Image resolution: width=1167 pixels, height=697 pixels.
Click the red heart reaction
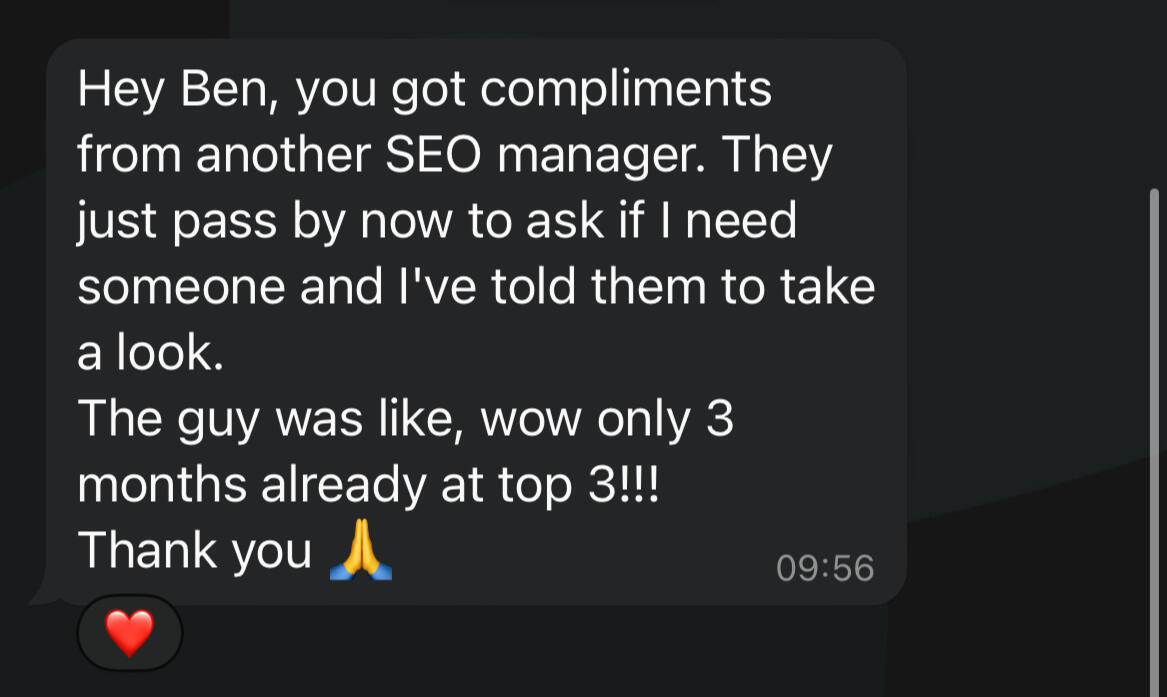point(130,633)
